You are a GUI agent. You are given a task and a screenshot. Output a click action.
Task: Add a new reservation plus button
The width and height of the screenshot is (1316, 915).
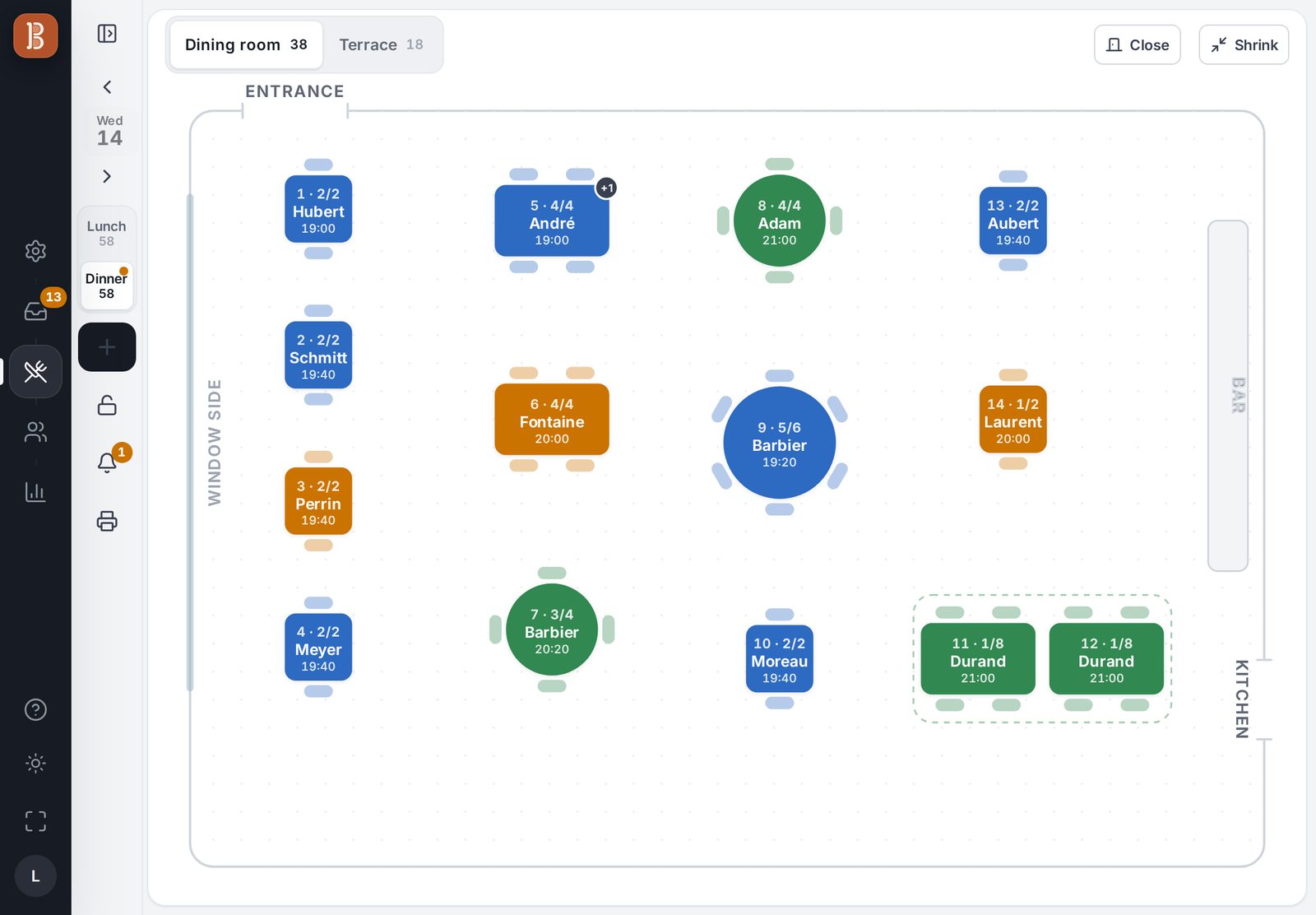point(107,347)
